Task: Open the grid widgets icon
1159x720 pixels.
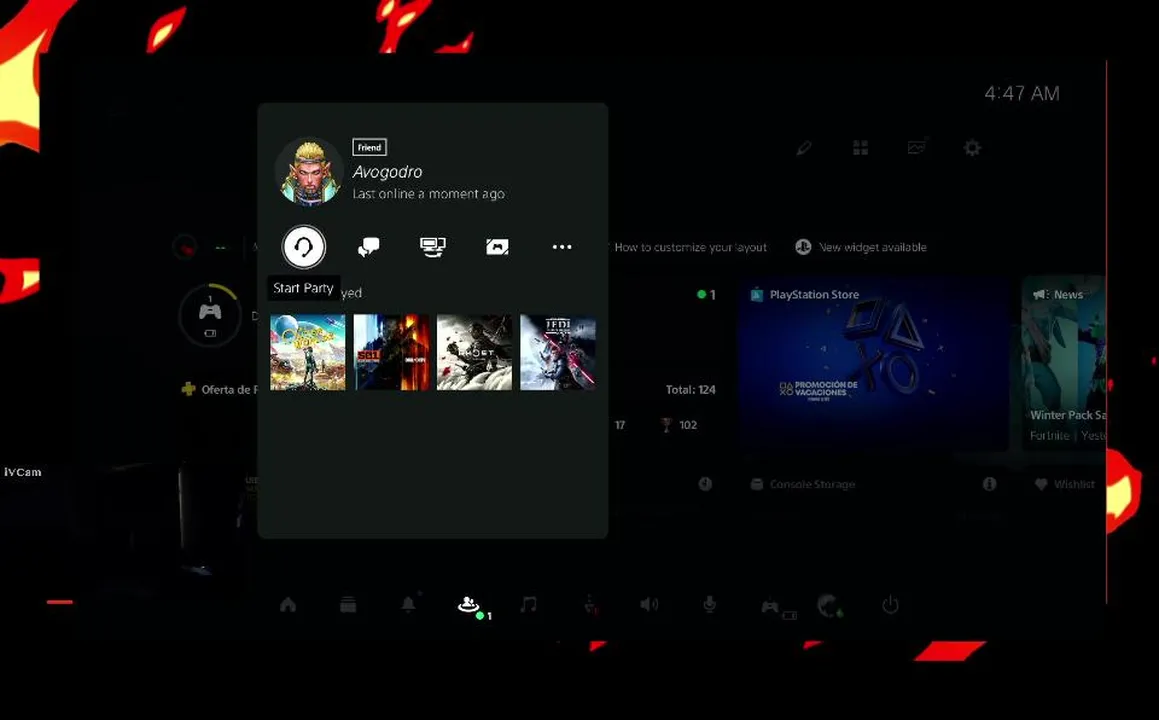Action: pos(860,148)
